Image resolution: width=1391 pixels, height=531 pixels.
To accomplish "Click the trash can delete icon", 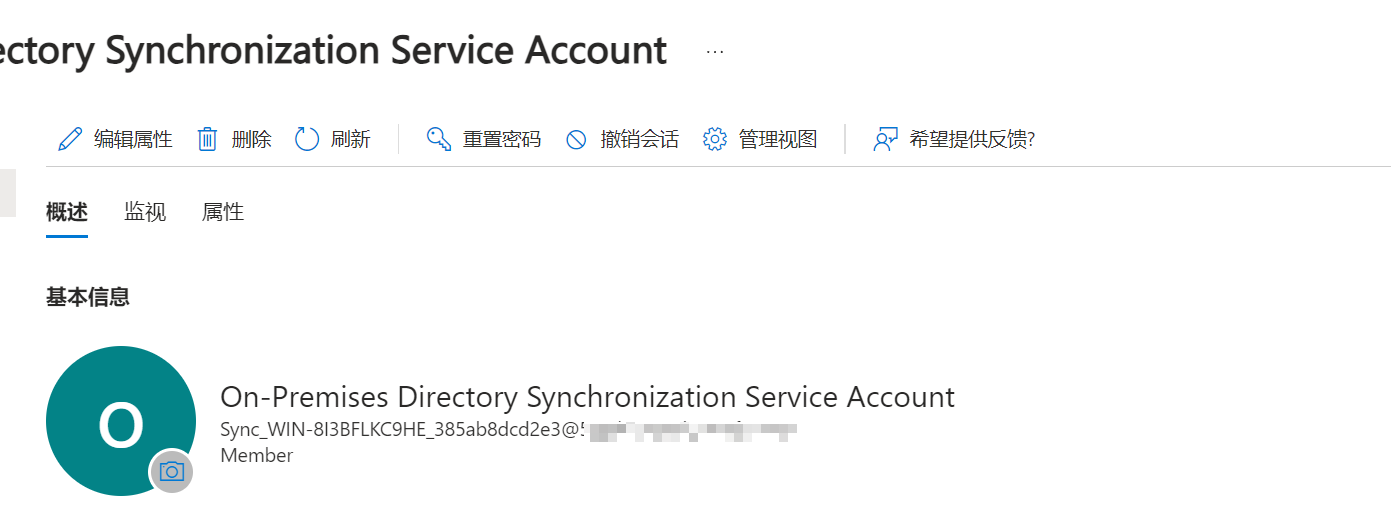I will 207,139.
